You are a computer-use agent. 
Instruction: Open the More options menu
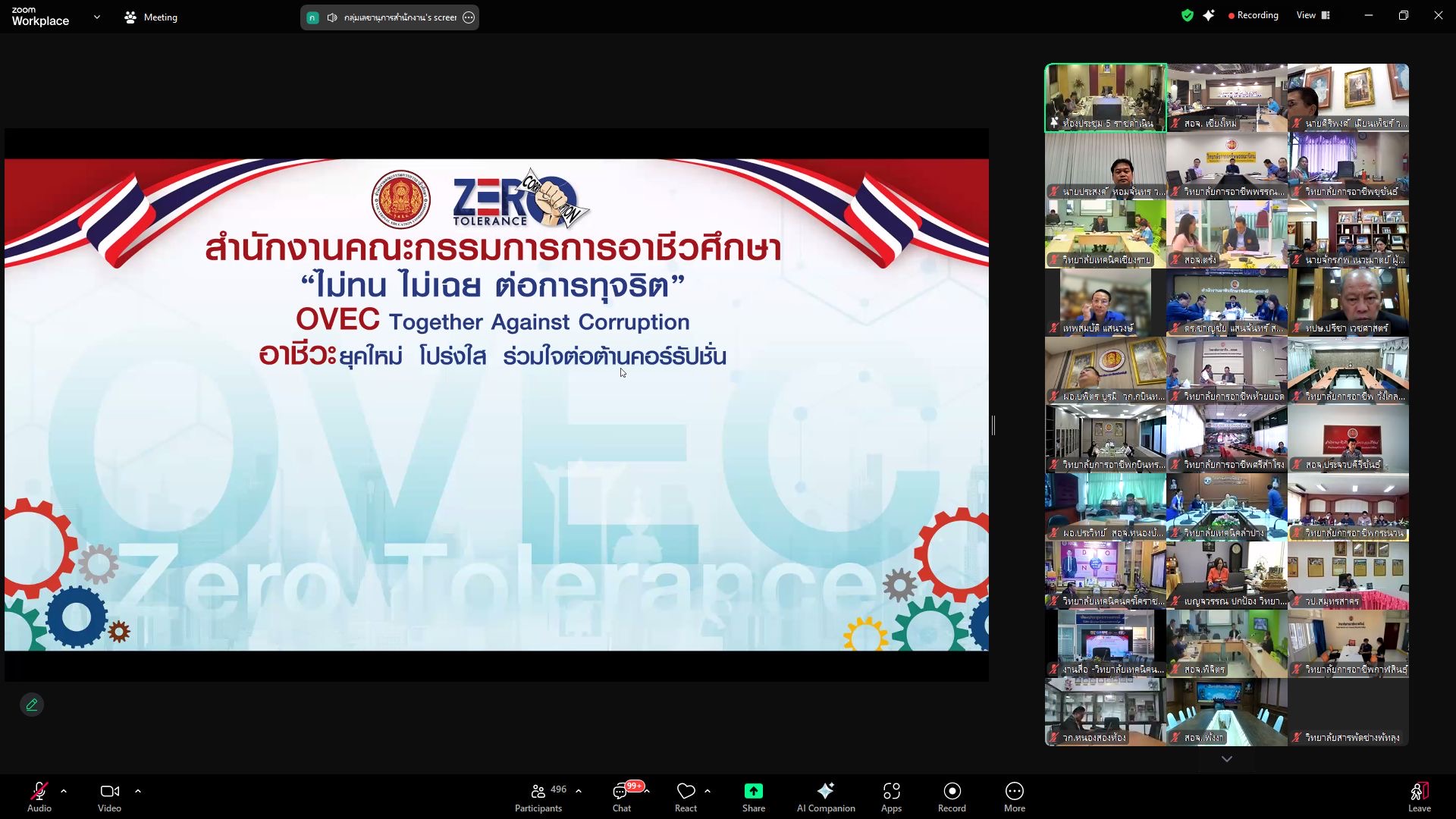click(1015, 797)
